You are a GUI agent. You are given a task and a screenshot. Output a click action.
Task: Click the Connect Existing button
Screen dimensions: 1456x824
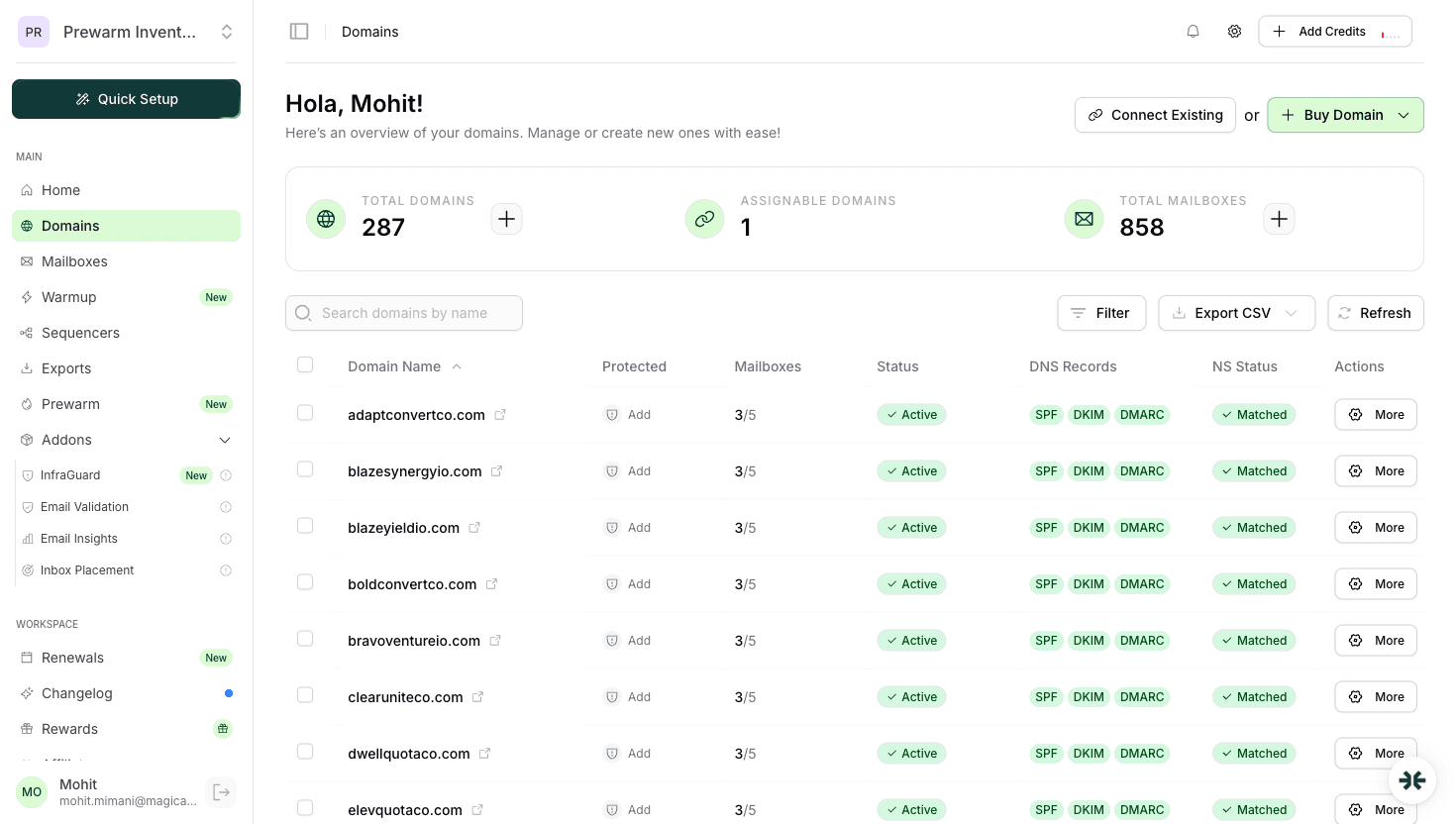coord(1155,115)
